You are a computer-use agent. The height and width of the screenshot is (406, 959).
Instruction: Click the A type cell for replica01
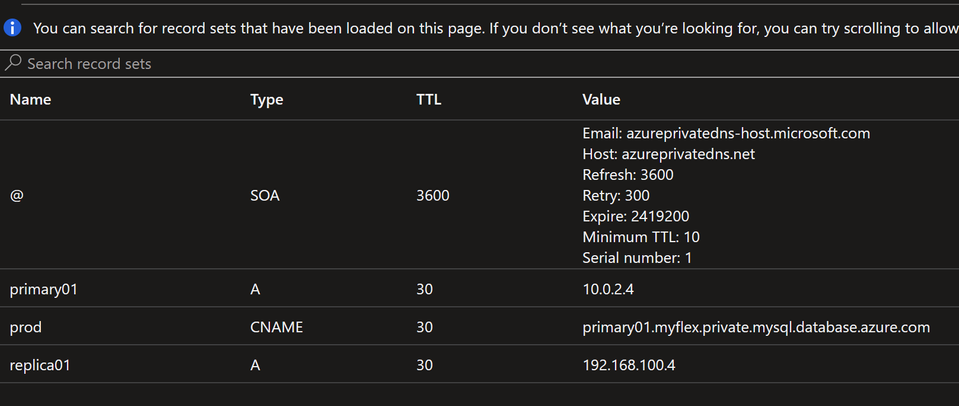tap(255, 366)
